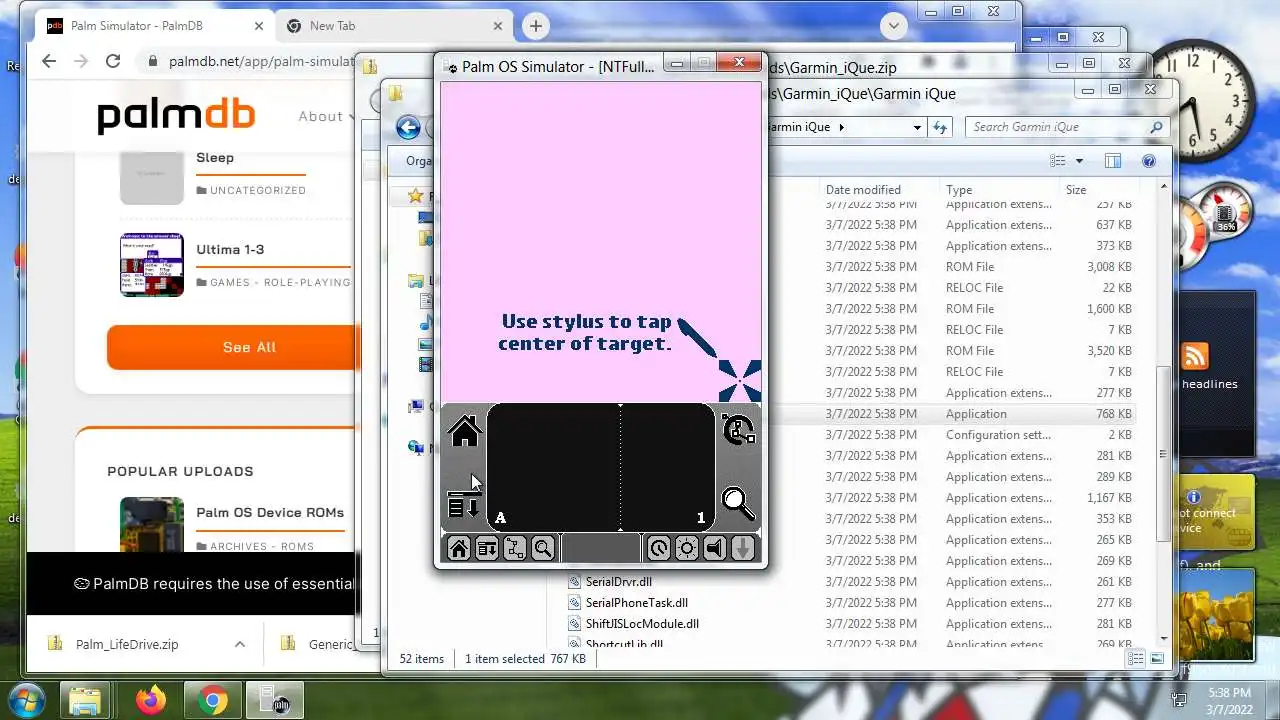The height and width of the screenshot is (720, 1280).
Task: Open File Explorer from the taskbar
Action: pos(86,700)
